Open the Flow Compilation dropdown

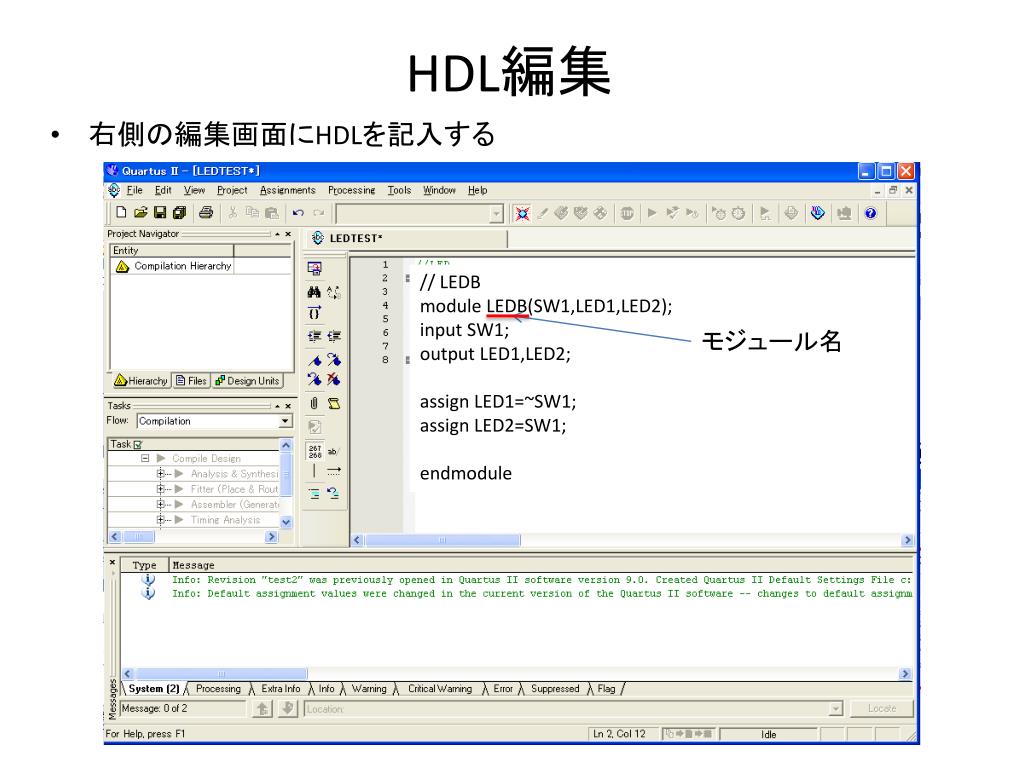285,421
